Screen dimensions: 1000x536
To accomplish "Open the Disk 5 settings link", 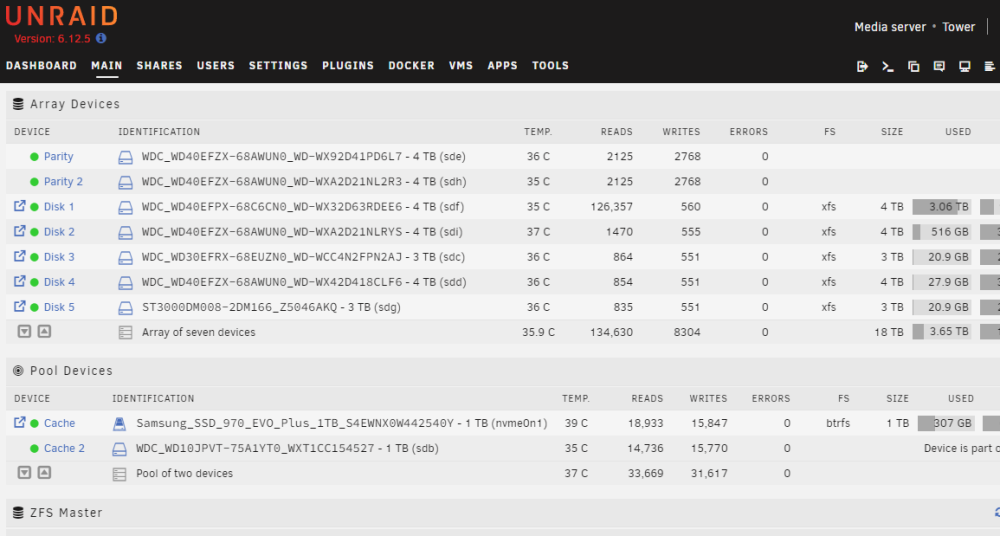I will tap(59, 307).
